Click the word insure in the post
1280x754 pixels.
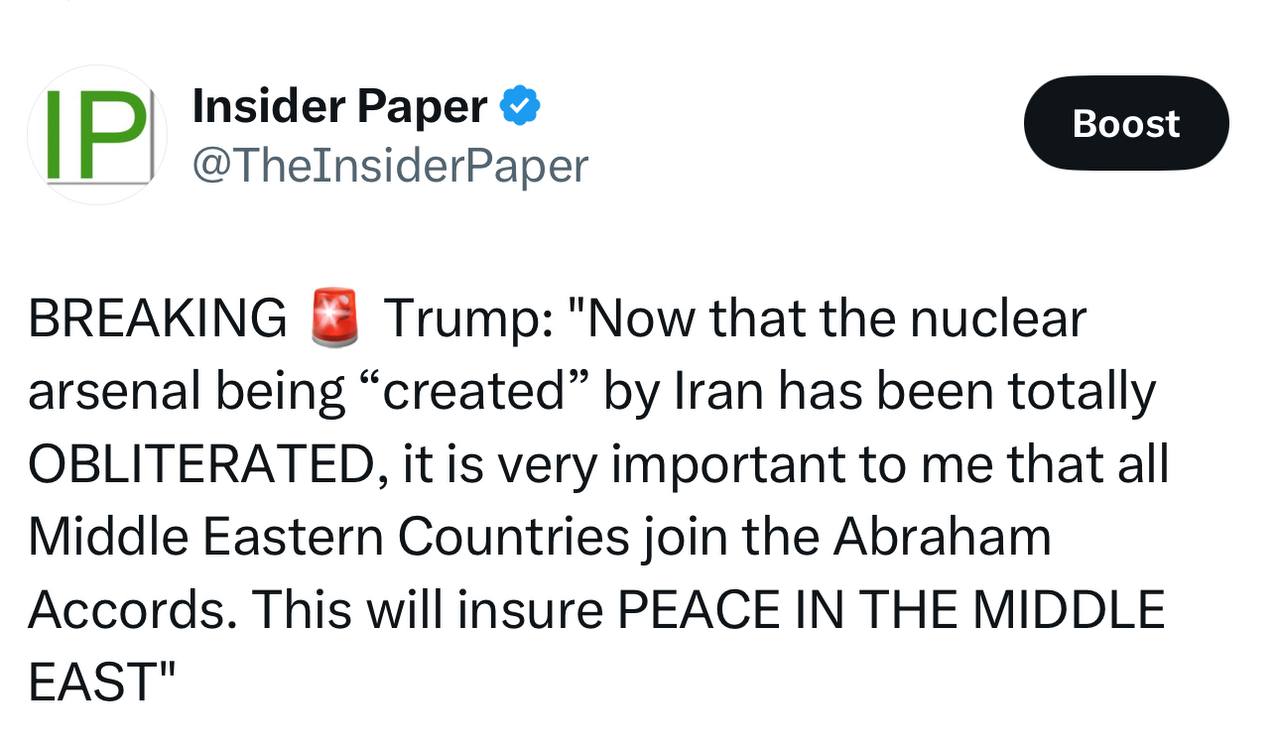pos(530,610)
